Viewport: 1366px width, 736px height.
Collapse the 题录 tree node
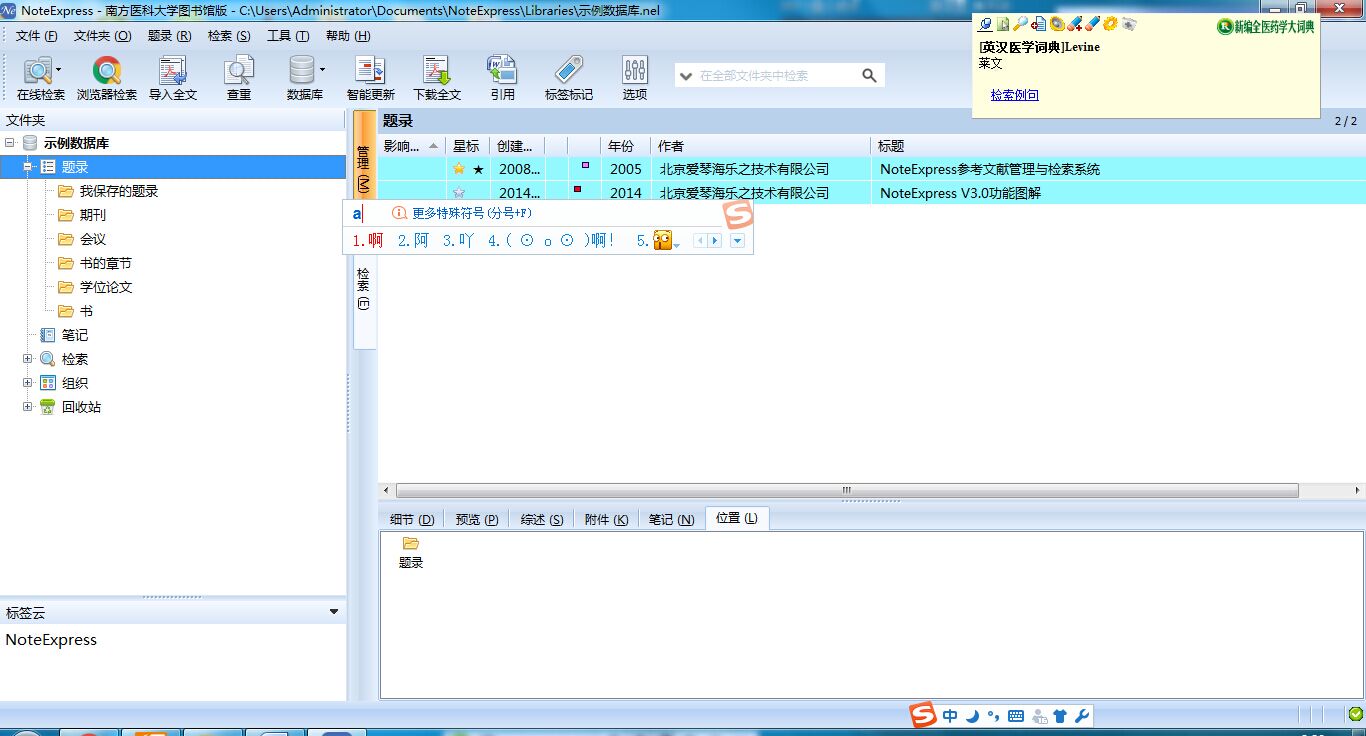point(28,167)
